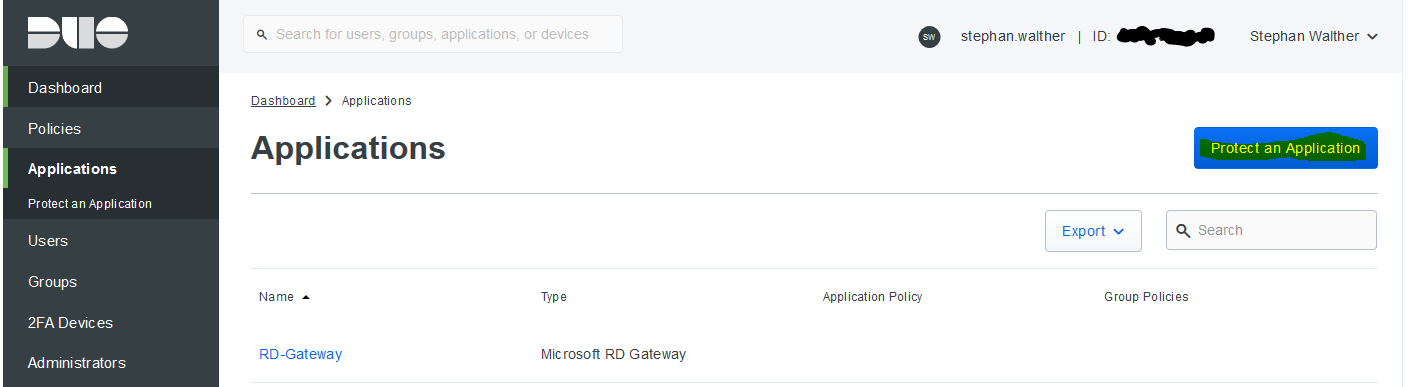Open the RD-Gateway application link

point(300,354)
